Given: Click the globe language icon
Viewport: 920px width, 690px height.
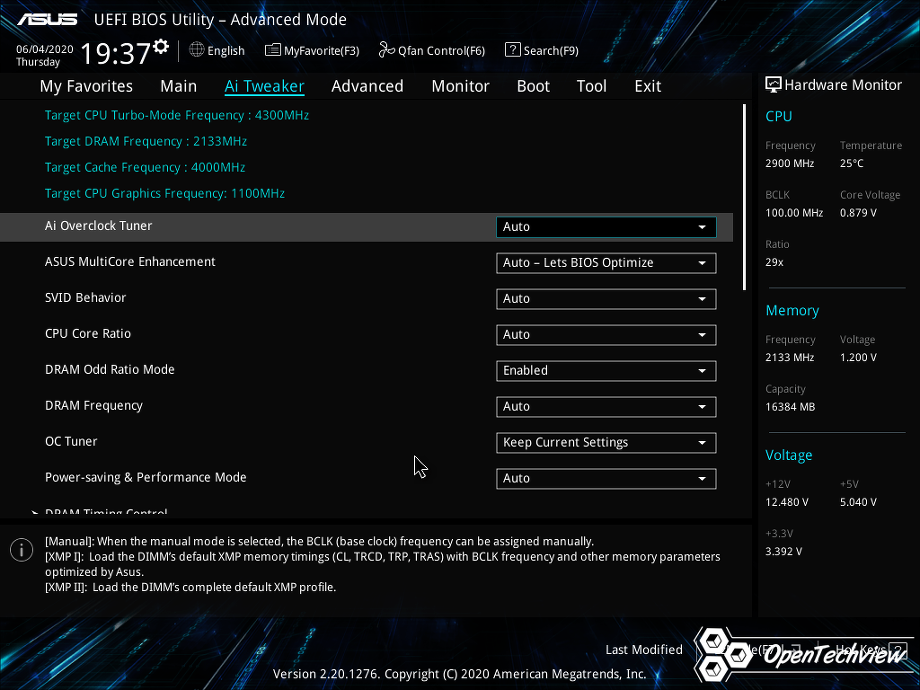Looking at the screenshot, I should tap(197, 50).
